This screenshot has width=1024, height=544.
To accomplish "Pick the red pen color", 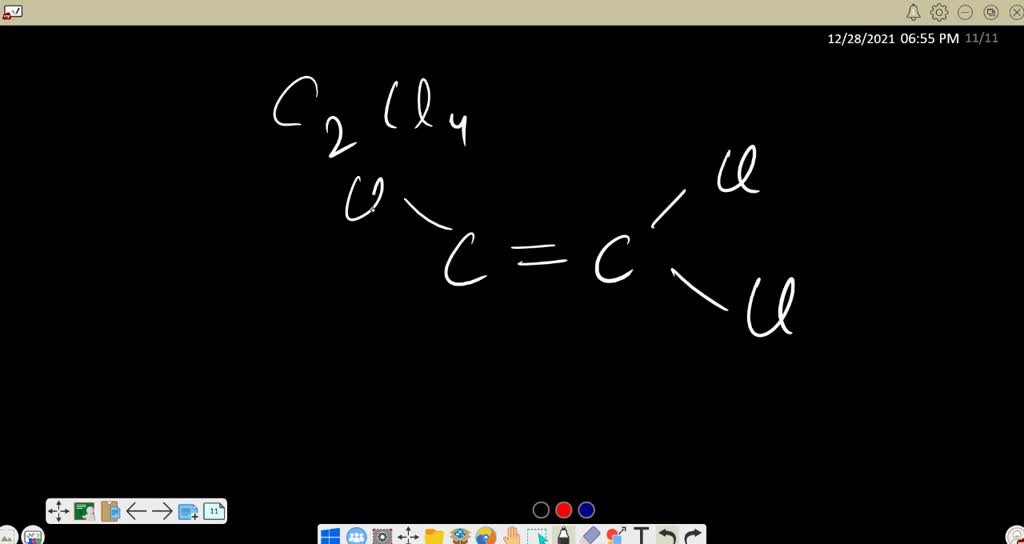I will pyautogui.click(x=564, y=510).
